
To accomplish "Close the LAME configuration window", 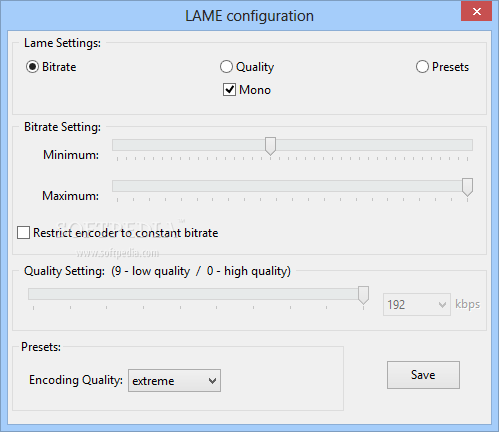I will coord(477,12).
